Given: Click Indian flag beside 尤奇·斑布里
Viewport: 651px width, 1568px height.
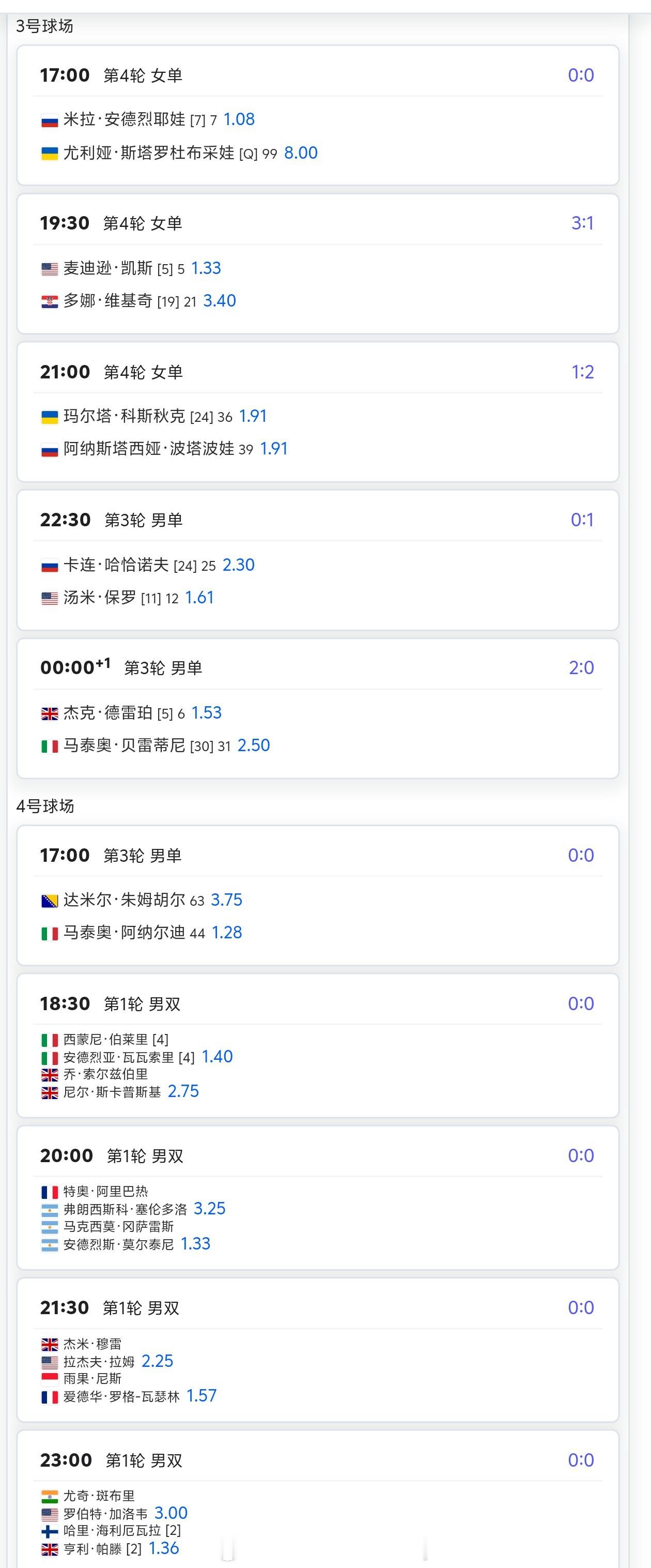Looking at the screenshot, I should pos(49,1496).
